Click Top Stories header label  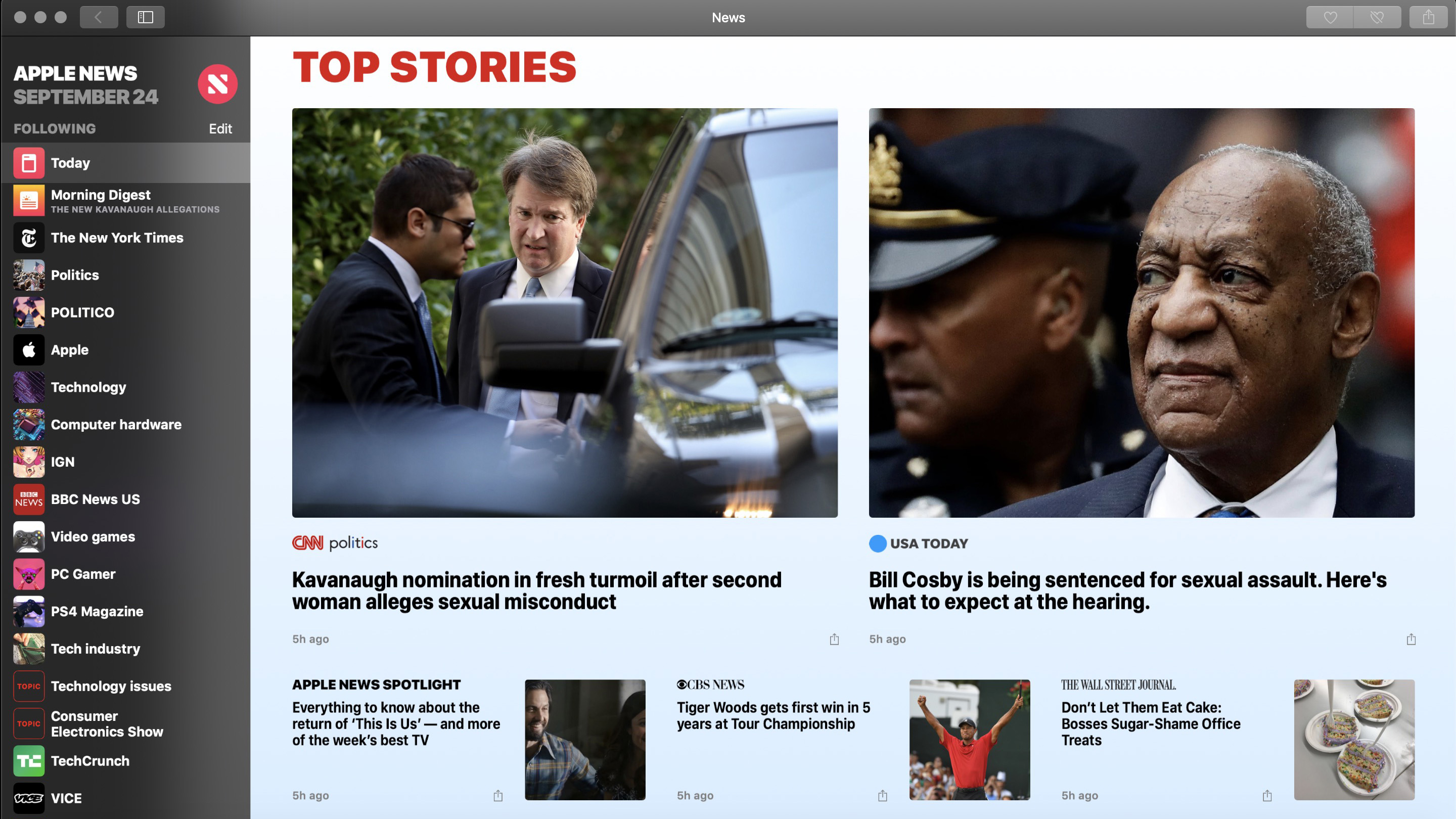434,67
